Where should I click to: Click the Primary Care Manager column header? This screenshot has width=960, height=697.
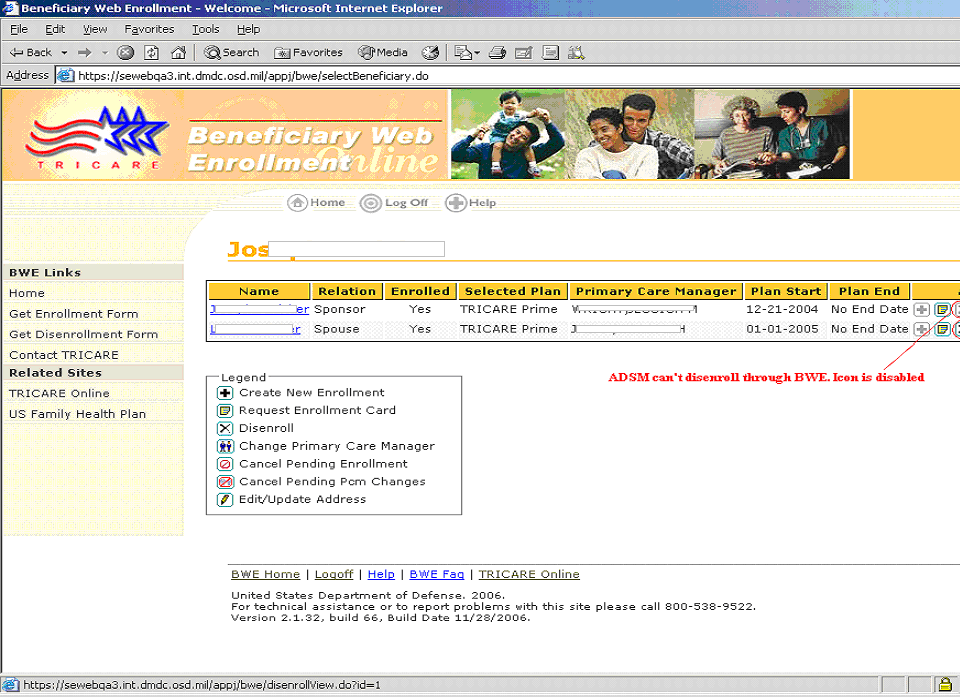point(656,291)
